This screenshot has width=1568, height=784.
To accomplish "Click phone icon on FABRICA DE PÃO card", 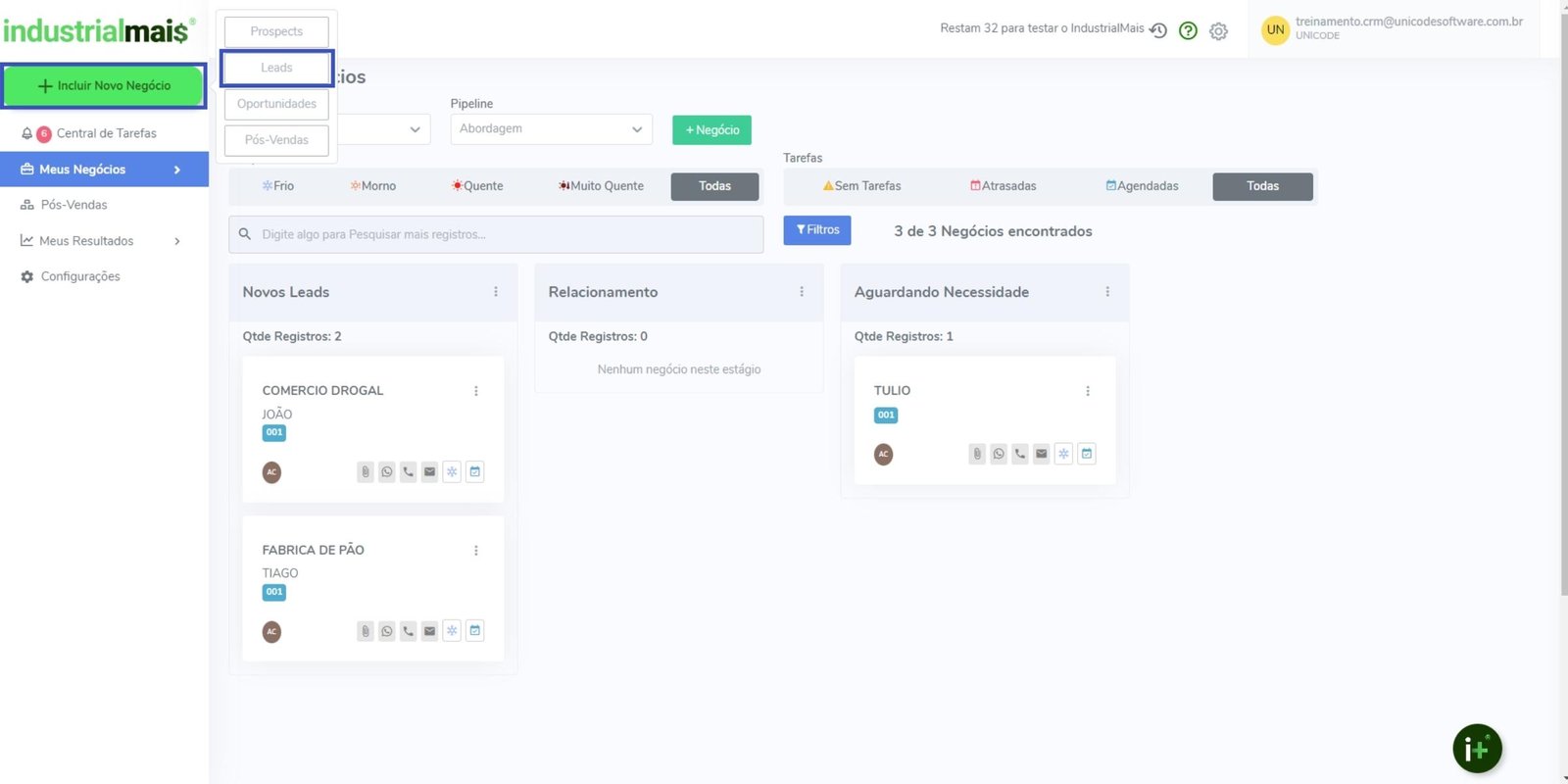I will (x=409, y=631).
